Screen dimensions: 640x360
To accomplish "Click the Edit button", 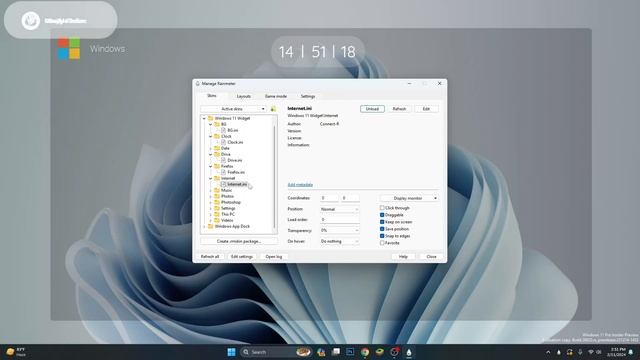I will click(x=426, y=109).
